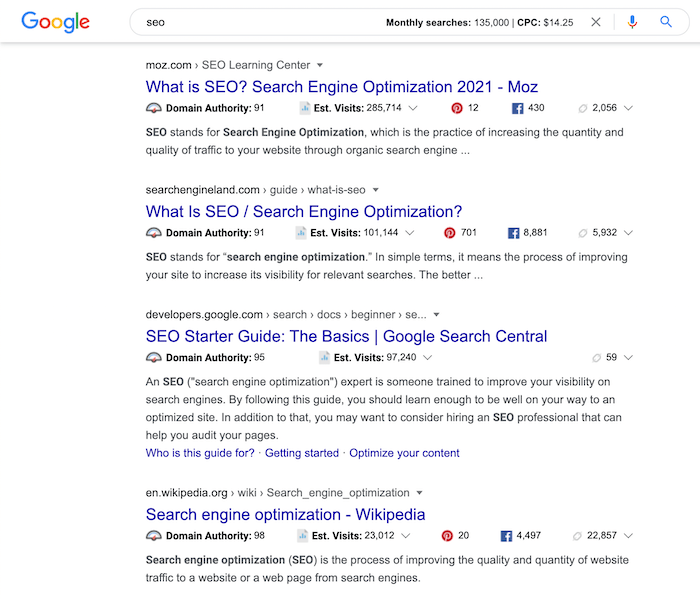Click Facebook icon showing 8,881 shares
700x599 pixels.
tap(514, 233)
